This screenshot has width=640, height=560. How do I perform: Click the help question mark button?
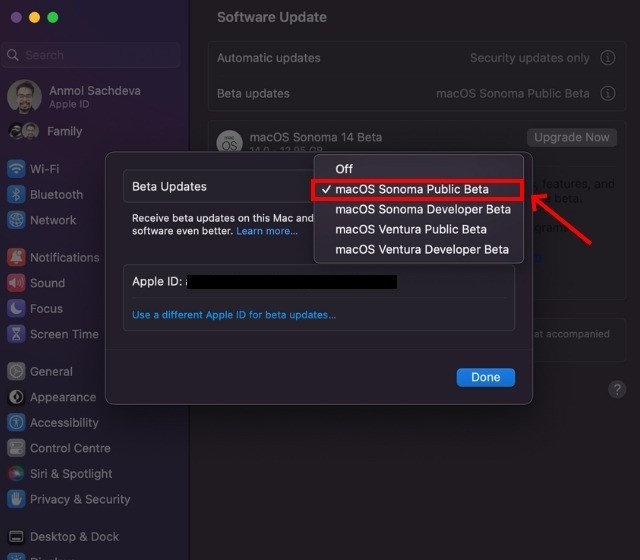point(617,389)
